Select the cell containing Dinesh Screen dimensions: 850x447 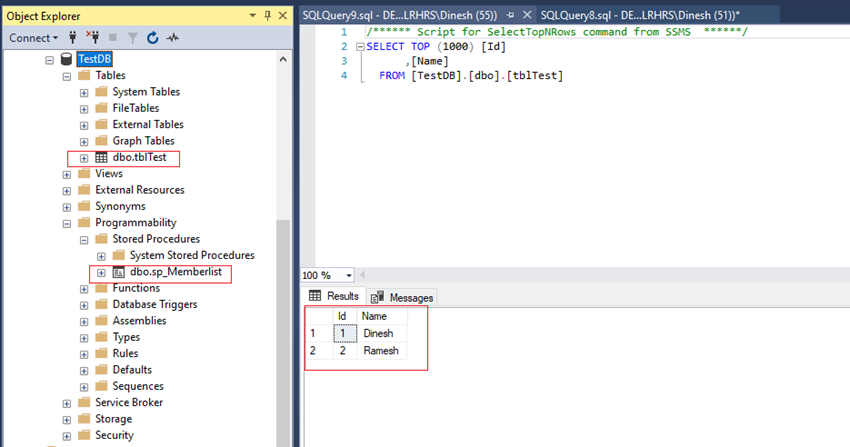381,333
